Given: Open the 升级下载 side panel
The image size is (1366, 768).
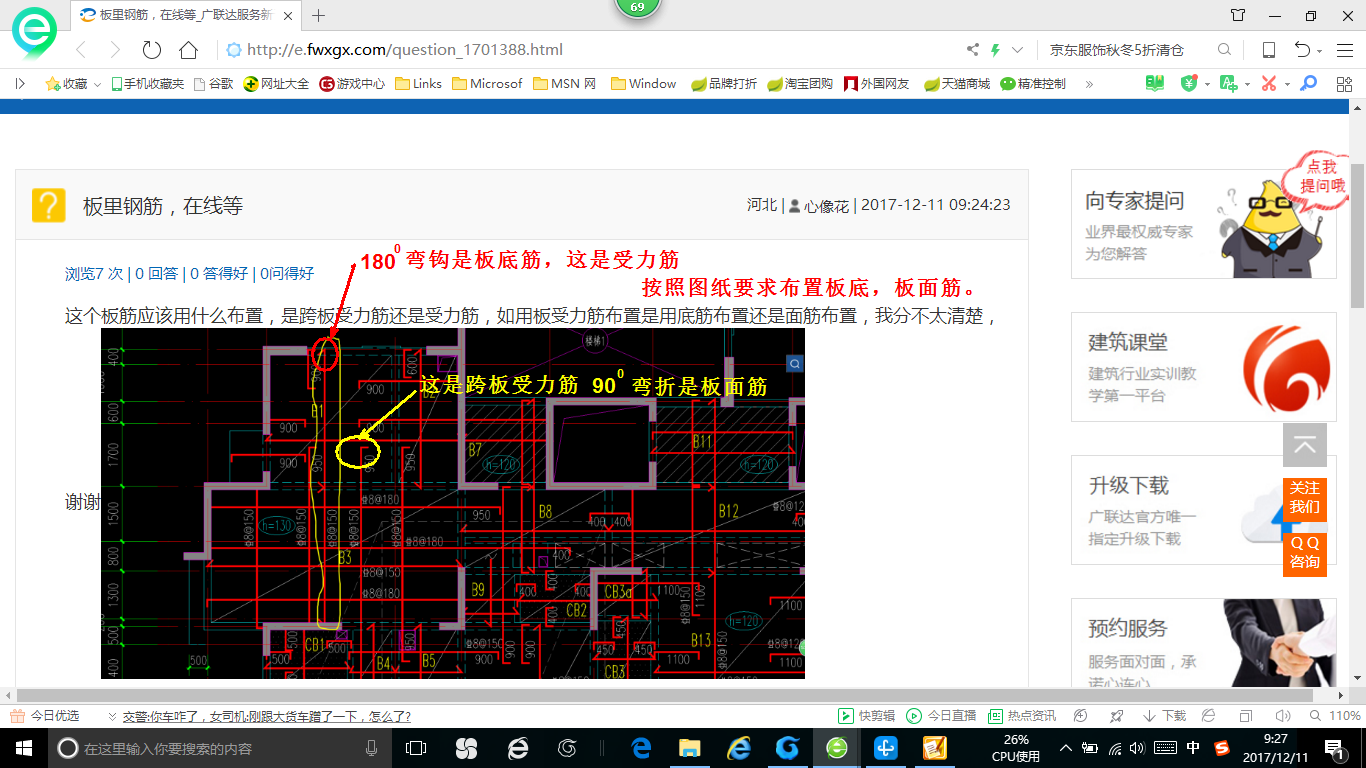Looking at the screenshot, I should 1203,510.
